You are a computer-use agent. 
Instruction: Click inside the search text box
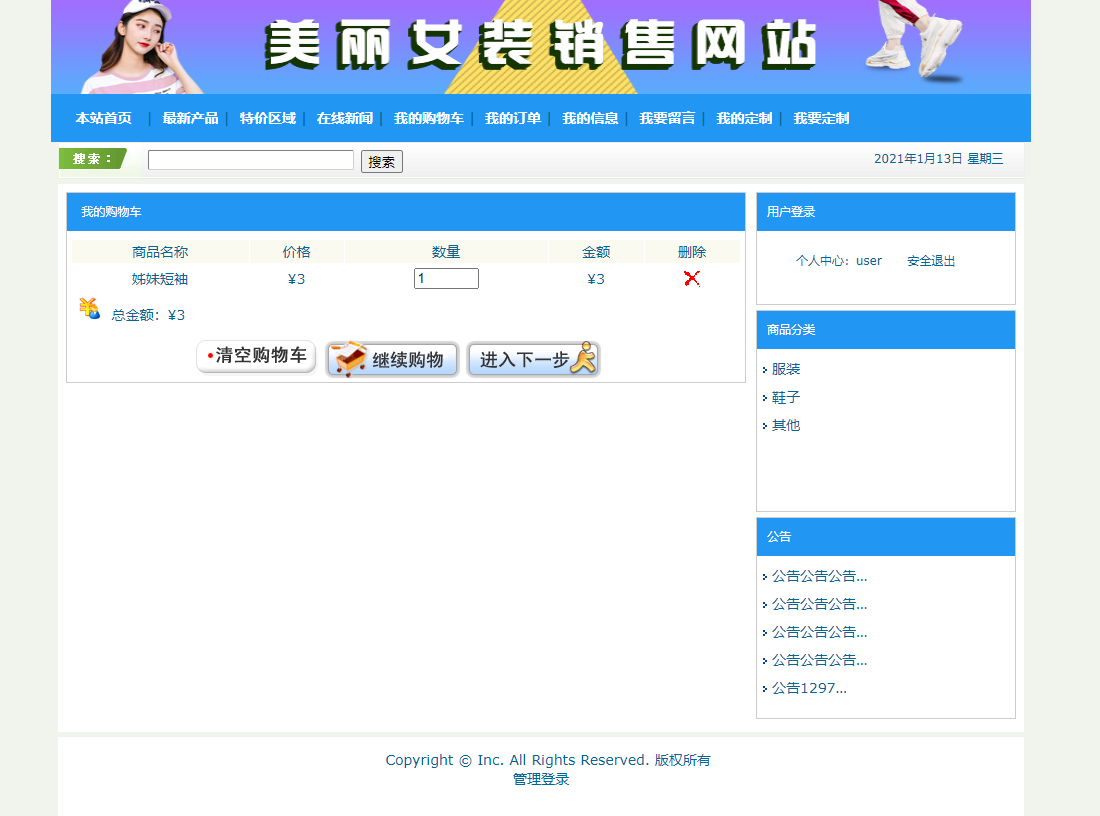250,158
